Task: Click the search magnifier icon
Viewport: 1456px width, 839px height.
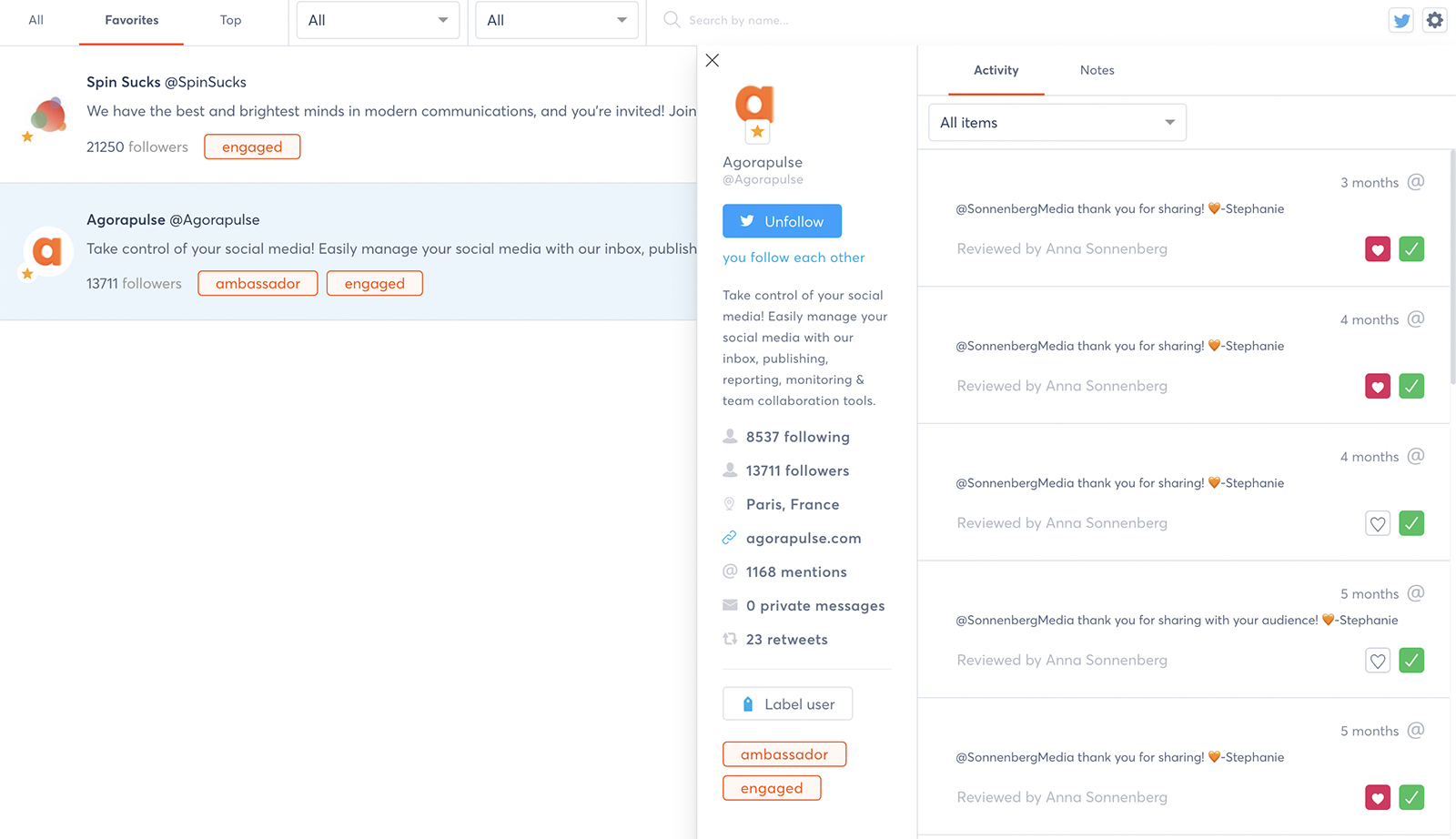Action: pyautogui.click(x=672, y=19)
